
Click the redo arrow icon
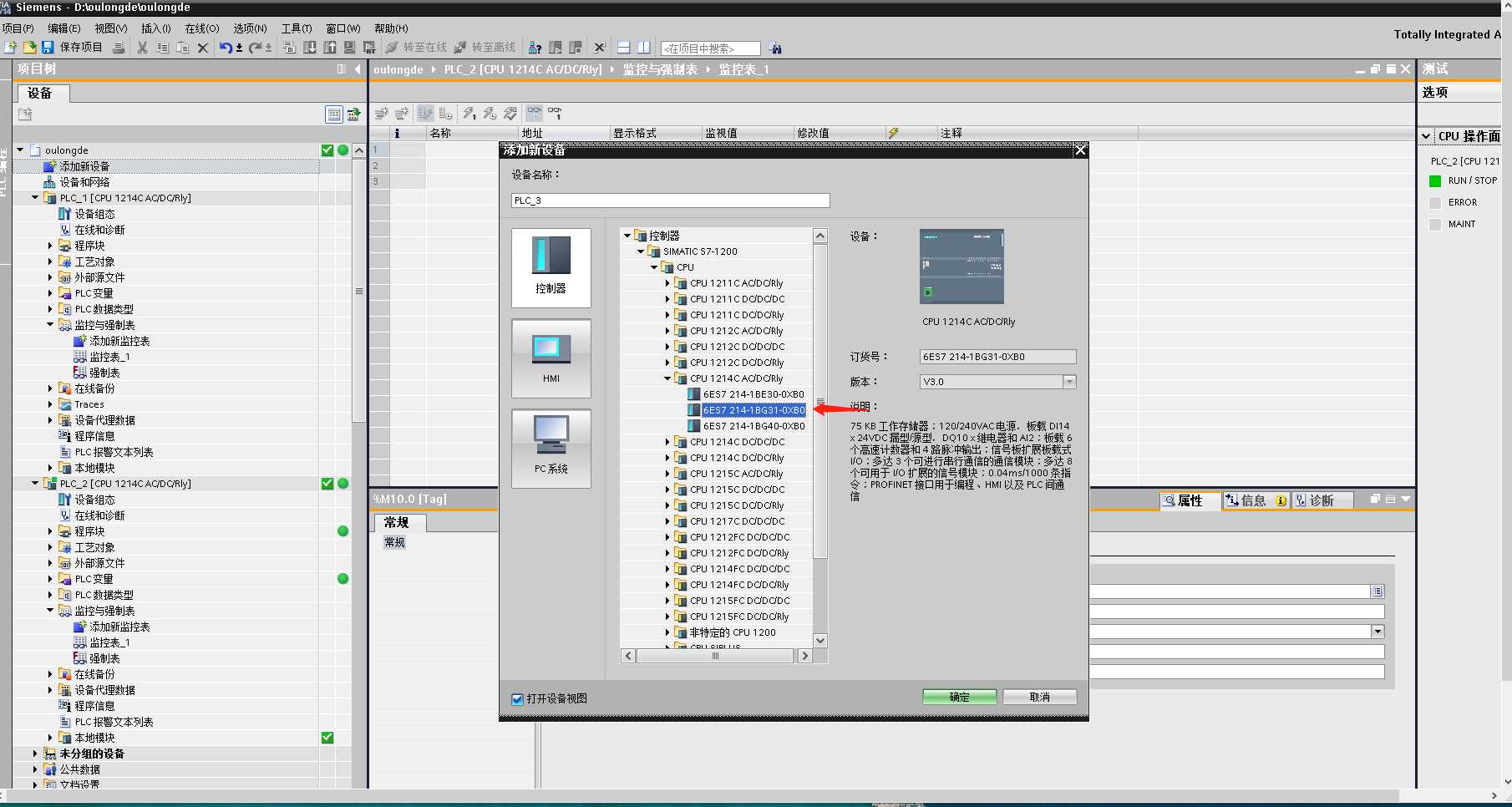pos(256,48)
